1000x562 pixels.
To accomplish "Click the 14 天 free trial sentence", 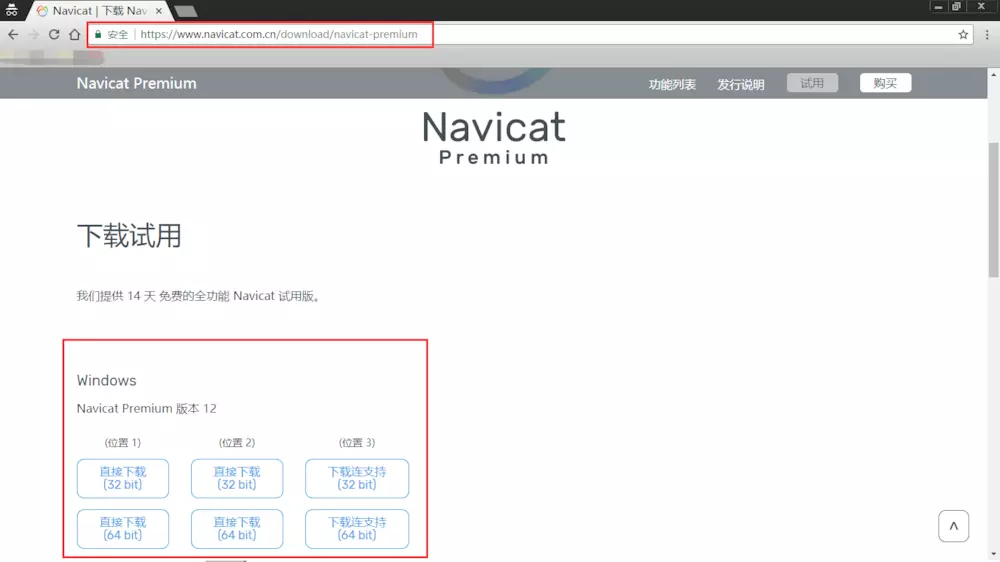I will tap(198, 296).
